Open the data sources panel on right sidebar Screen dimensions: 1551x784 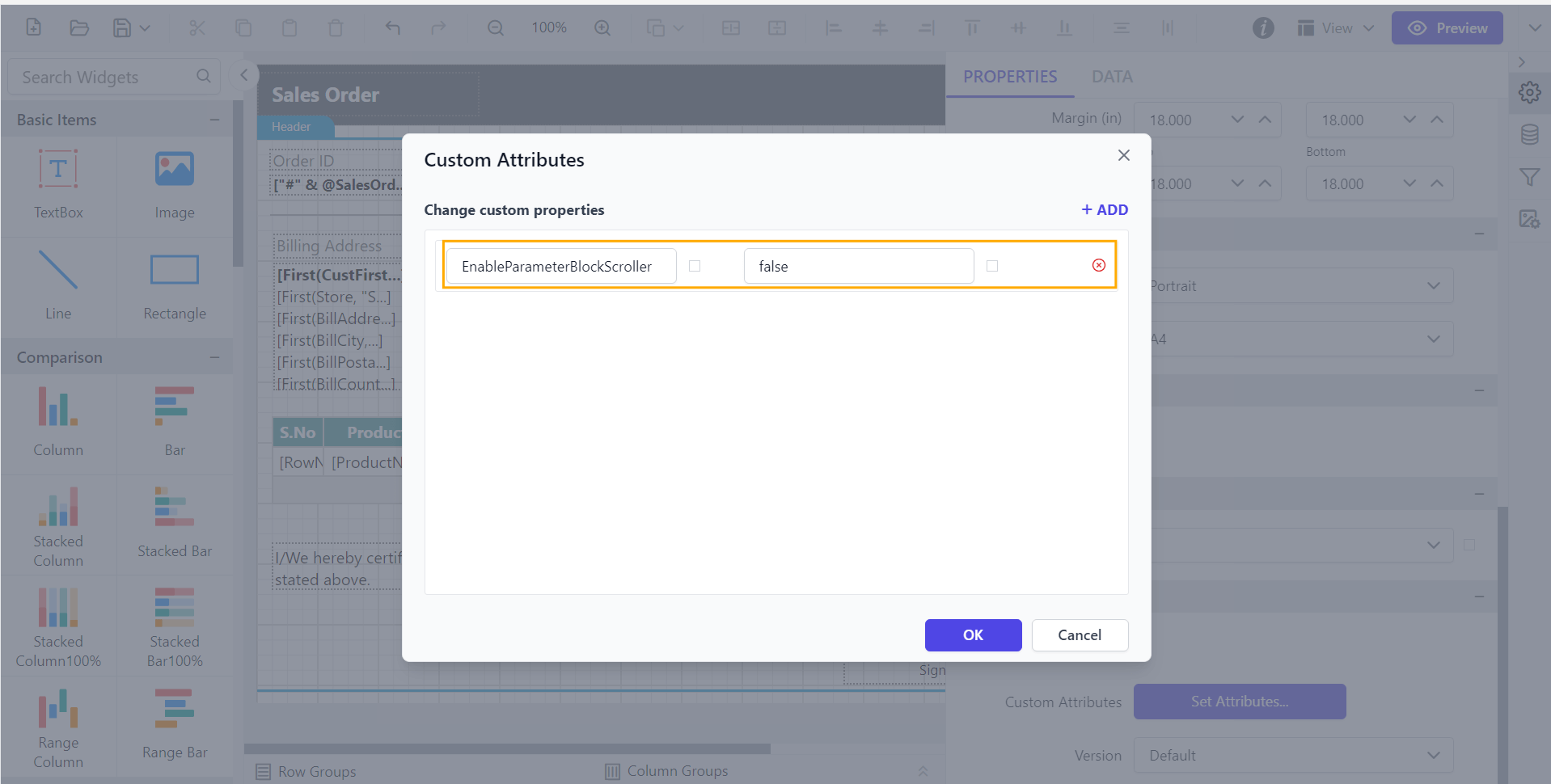coord(1529,134)
